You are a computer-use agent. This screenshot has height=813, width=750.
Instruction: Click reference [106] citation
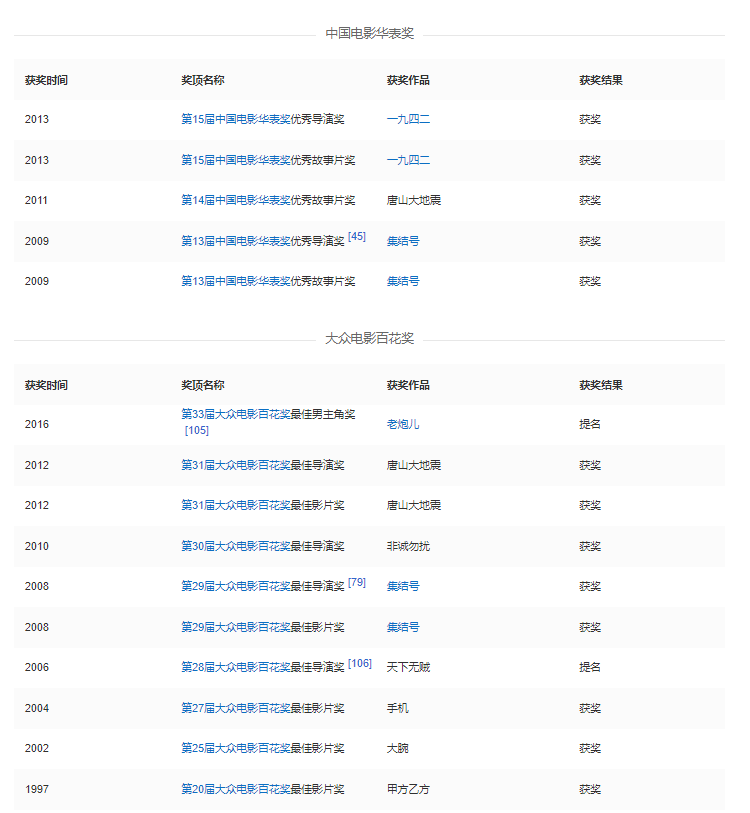pyautogui.click(x=360, y=663)
